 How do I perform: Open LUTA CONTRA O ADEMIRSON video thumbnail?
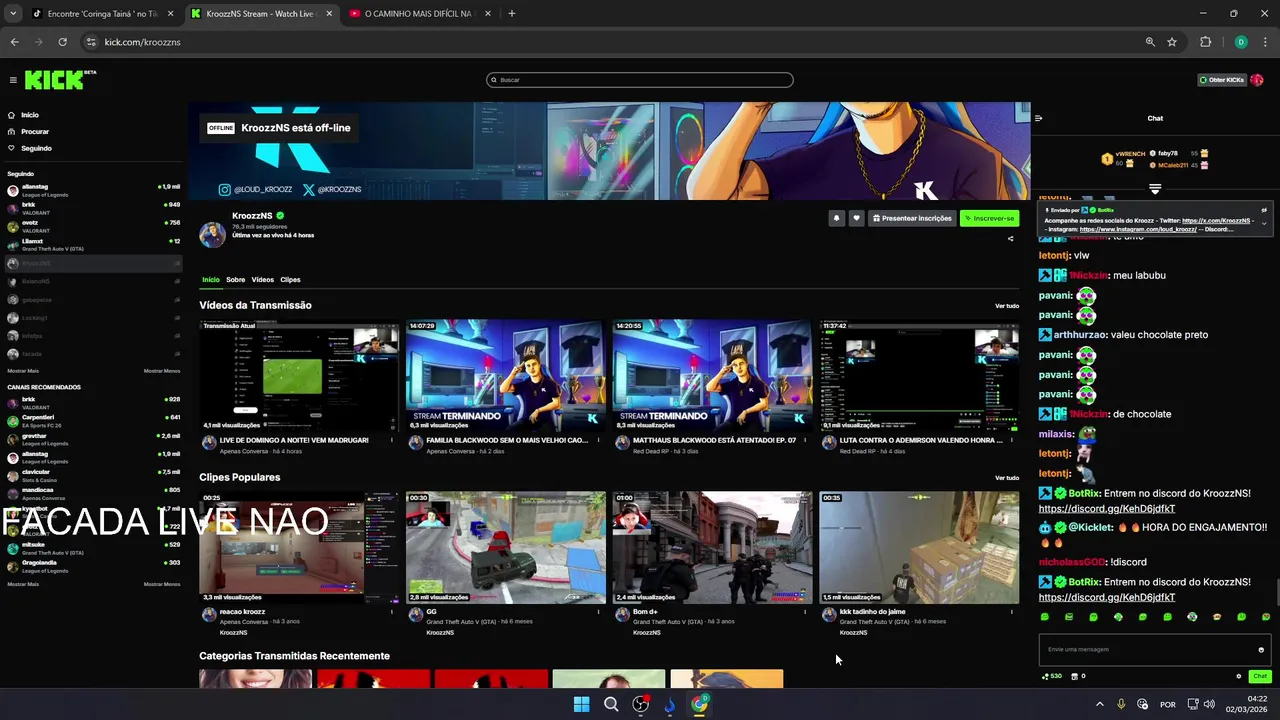tap(919, 376)
